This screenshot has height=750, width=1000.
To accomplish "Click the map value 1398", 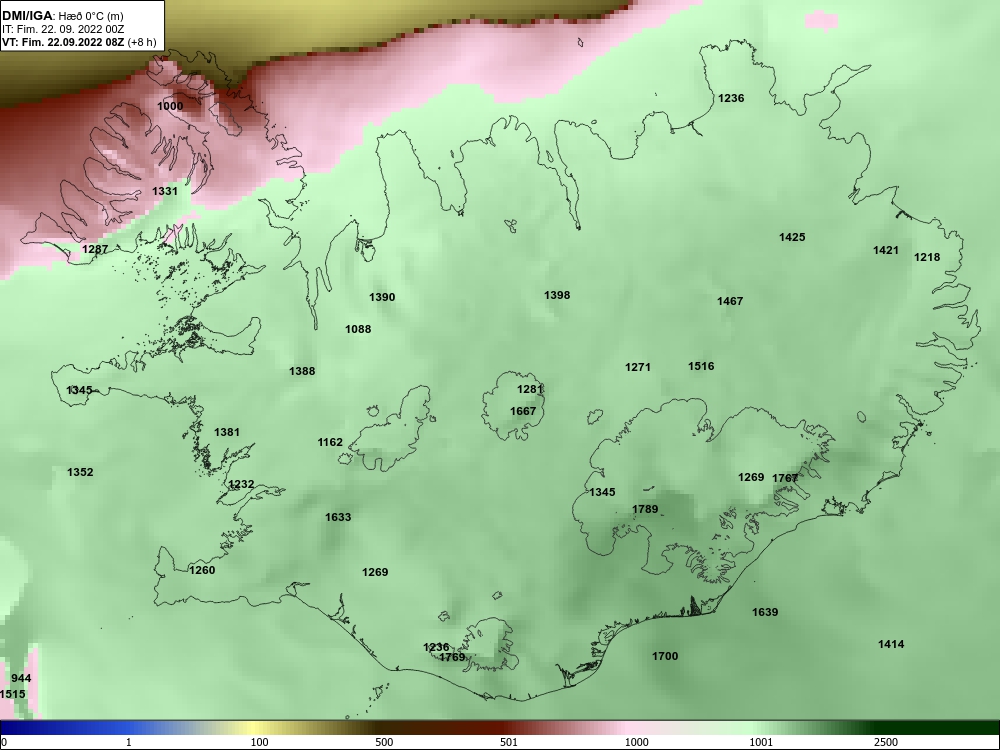I will [557, 295].
